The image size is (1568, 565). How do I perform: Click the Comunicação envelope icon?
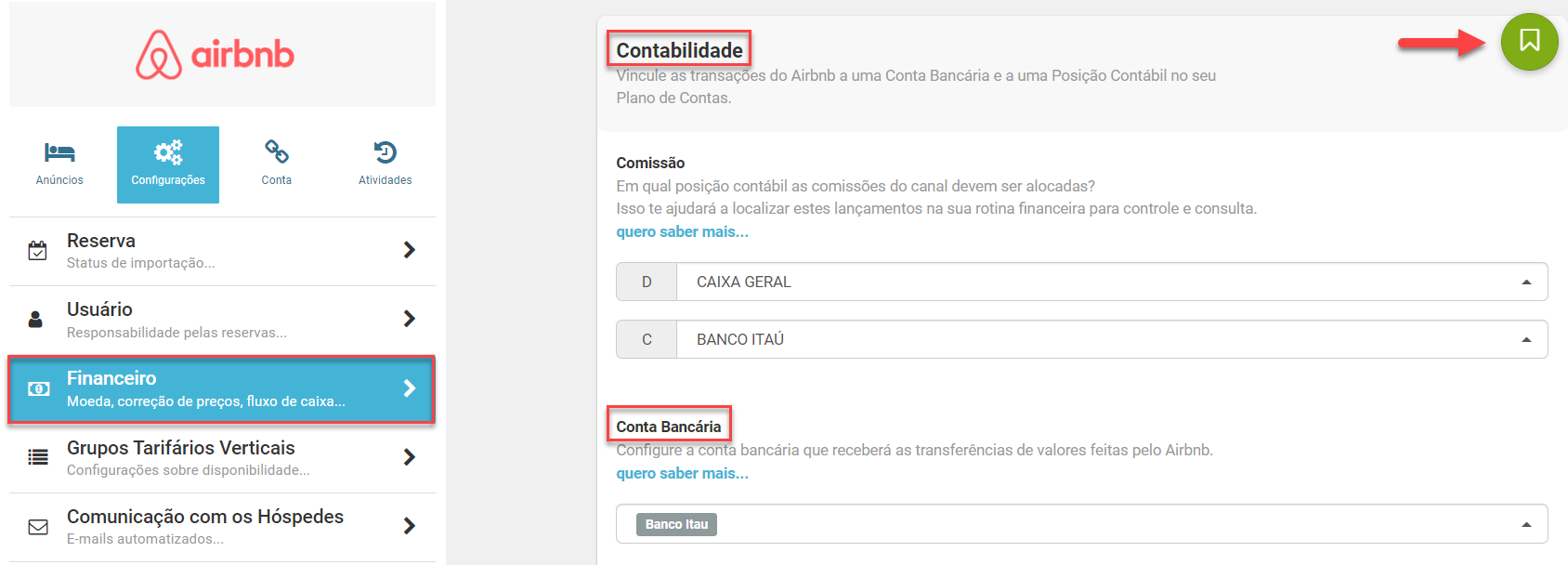point(38,527)
